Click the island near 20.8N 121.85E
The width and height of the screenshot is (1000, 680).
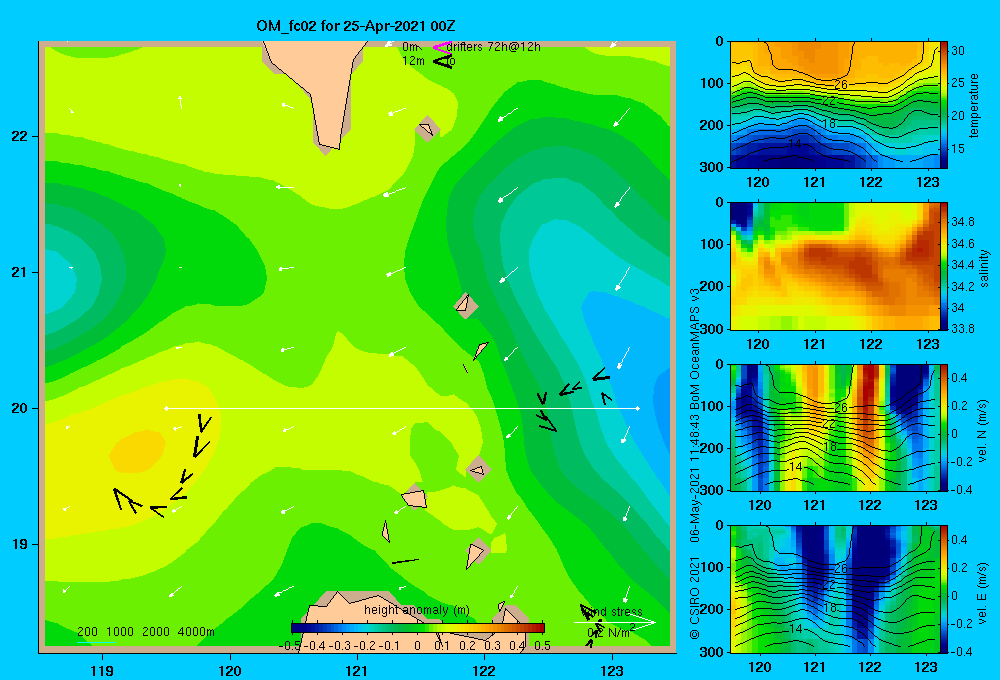[x=466, y=306]
